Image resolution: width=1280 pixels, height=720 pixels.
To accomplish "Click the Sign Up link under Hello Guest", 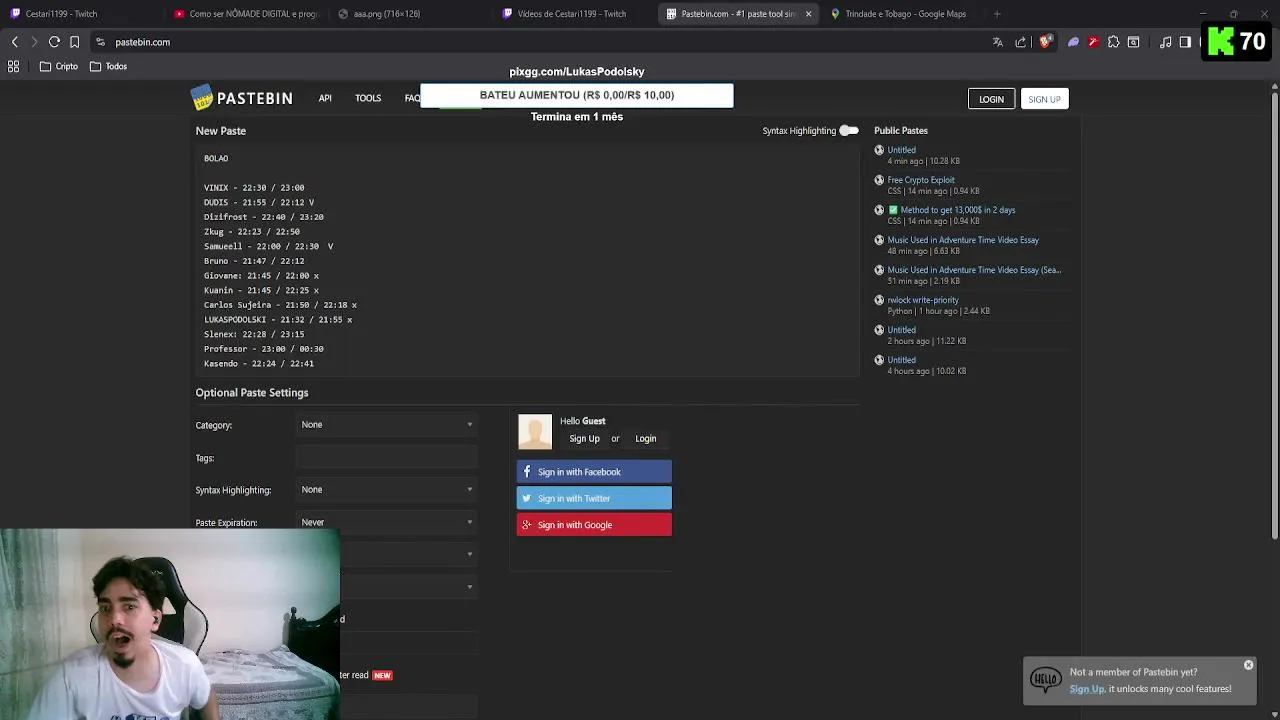I will pos(584,439).
